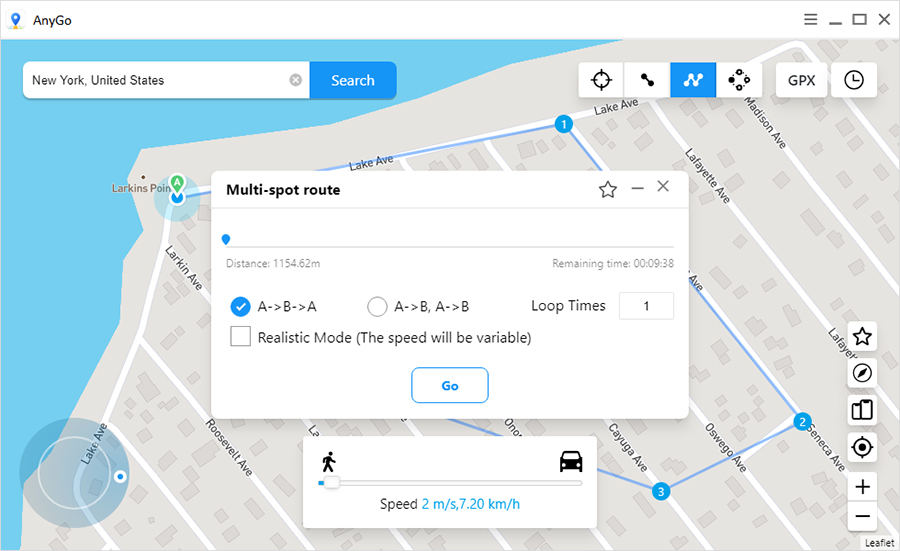
Task: Zoom in the map with plus button
Action: click(862, 487)
